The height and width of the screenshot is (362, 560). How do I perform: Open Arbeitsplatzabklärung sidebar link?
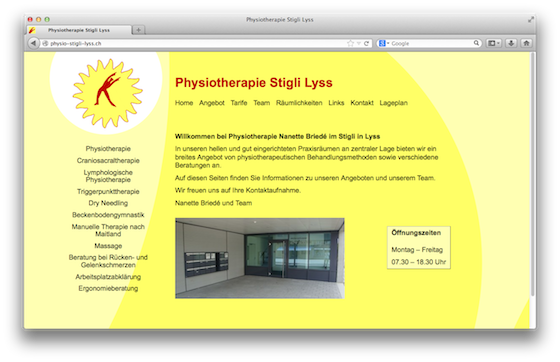coord(108,277)
